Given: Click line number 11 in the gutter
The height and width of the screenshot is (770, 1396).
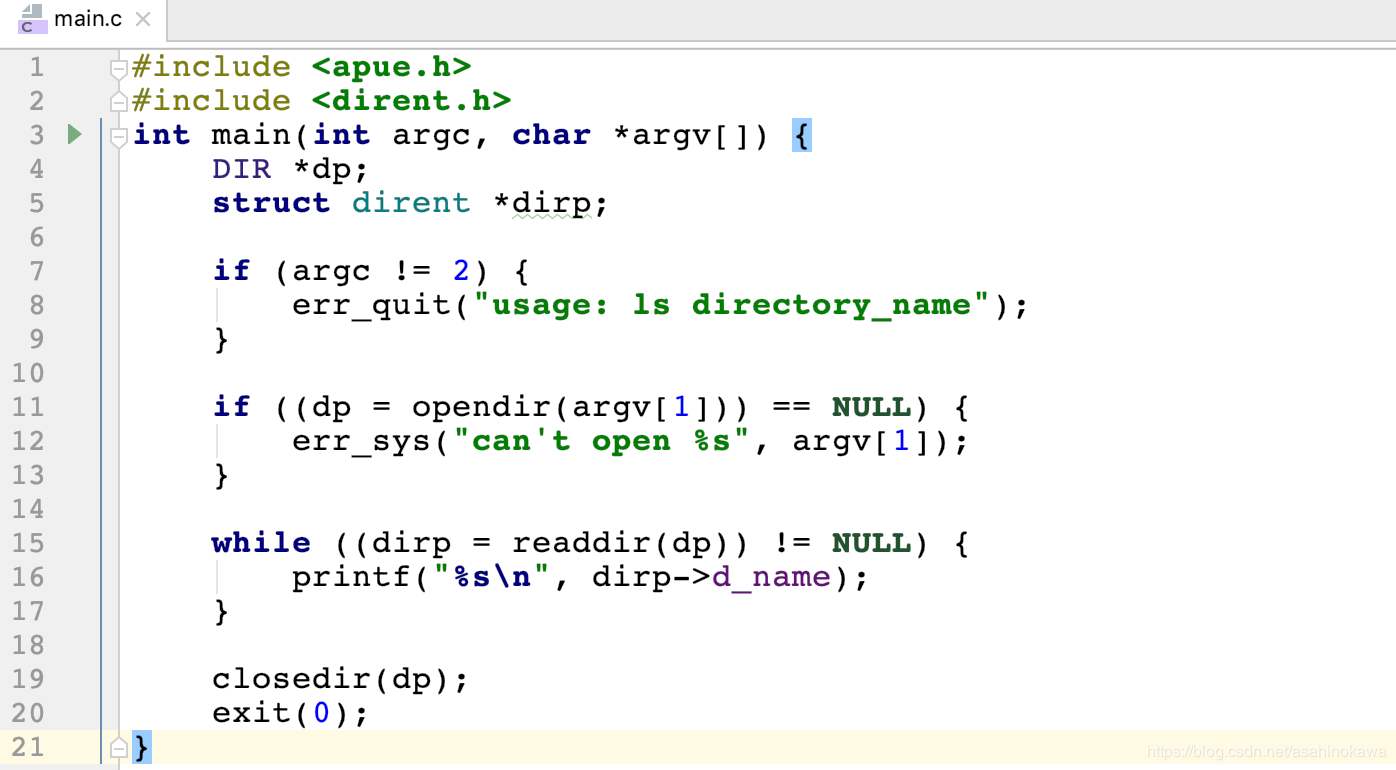Looking at the screenshot, I should [x=28, y=407].
